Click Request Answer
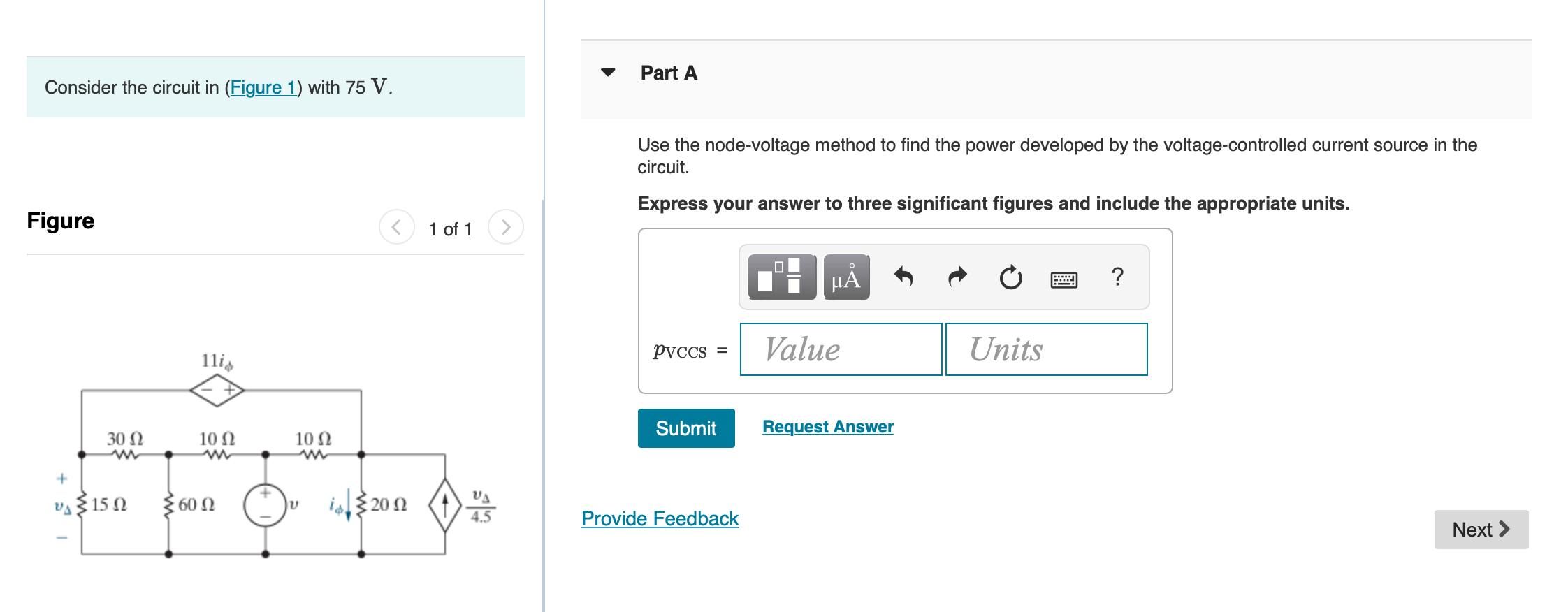The width and height of the screenshot is (1568, 612). [x=827, y=426]
